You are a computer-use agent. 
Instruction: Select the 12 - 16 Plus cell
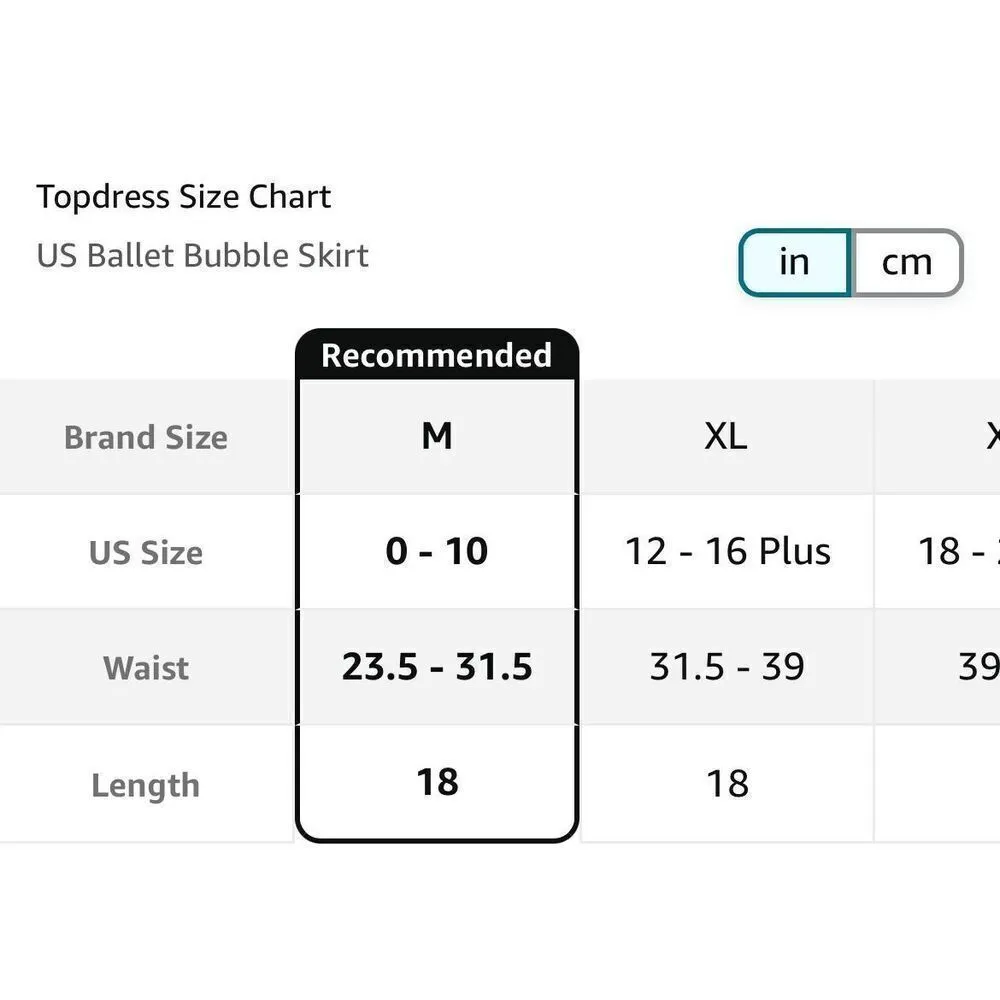(727, 551)
